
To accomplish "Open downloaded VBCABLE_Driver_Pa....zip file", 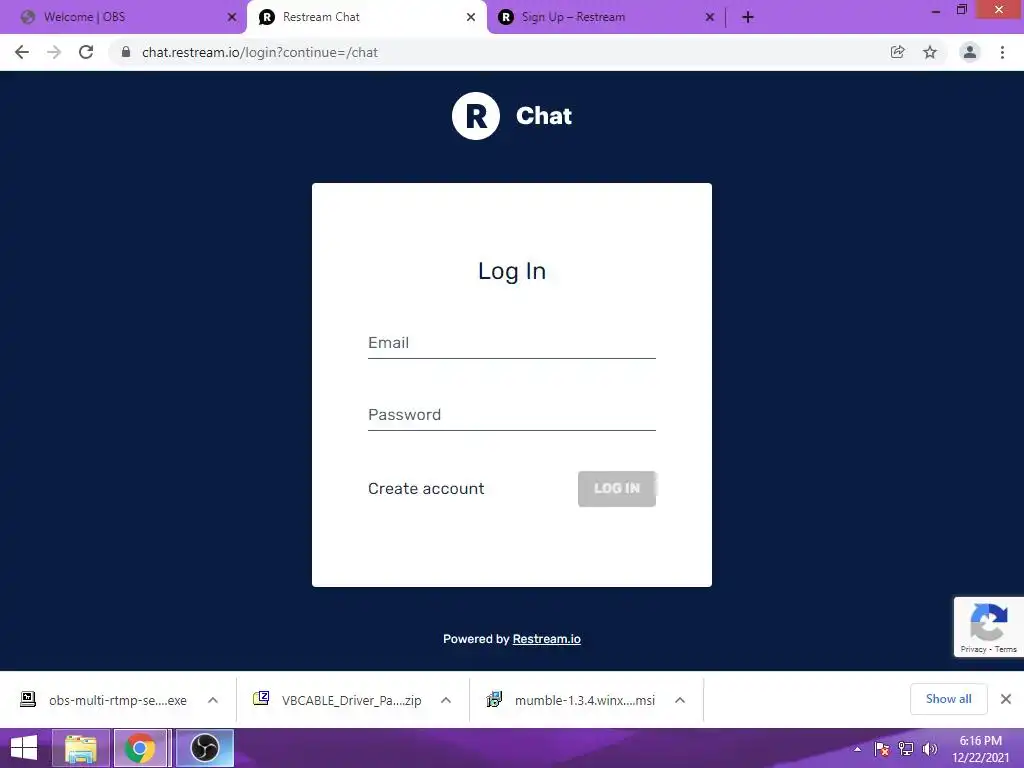I will click(338, 700).
